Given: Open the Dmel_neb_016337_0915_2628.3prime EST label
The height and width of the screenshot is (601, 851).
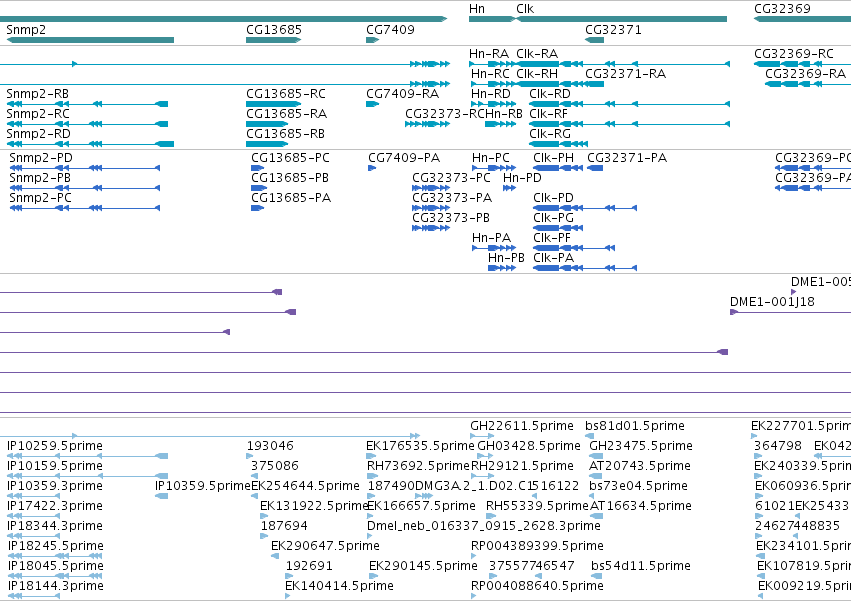Looking at the screenshot, I should (x=484, y=527).
